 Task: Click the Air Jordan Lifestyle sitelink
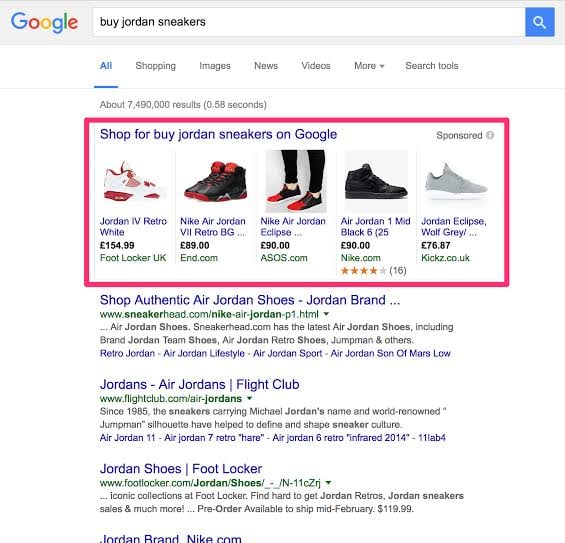pyautogui.click(x=204, y=353)
